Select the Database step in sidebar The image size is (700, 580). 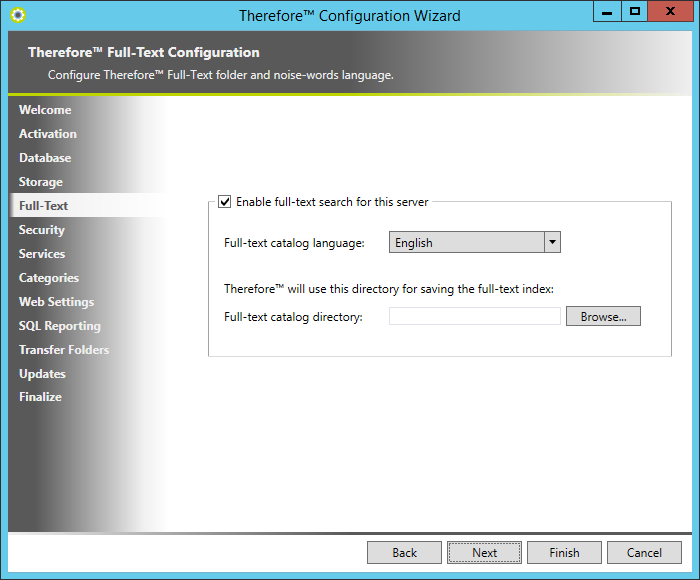pyautogui.click(x=45, y=158)
